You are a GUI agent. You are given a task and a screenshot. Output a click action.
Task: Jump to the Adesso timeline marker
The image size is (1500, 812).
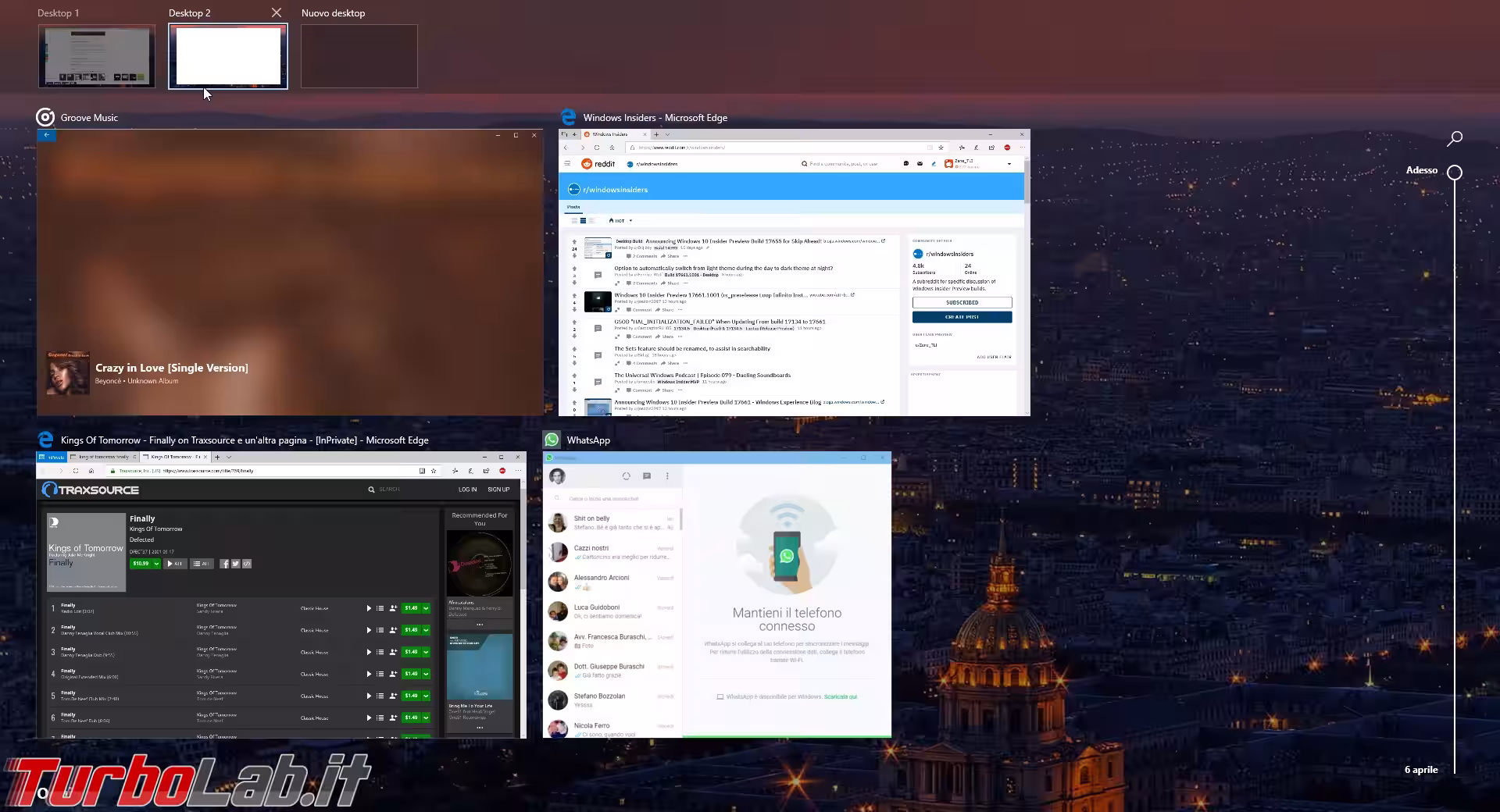click(x=1454, y=173)
